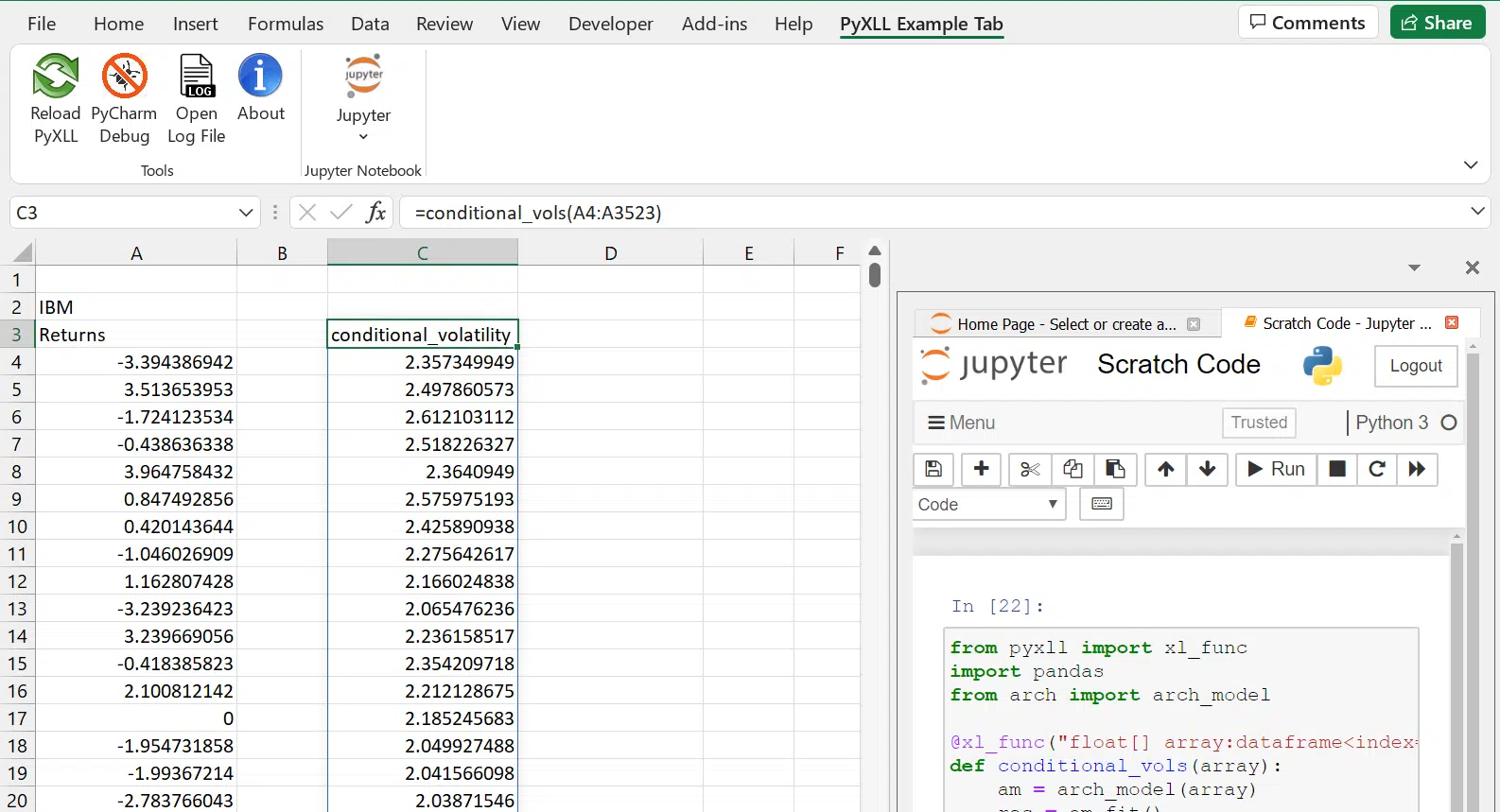Click the Scratch Code notebook title
The height and width of the screenshot is (812, 1500).
click(1178, 364)
